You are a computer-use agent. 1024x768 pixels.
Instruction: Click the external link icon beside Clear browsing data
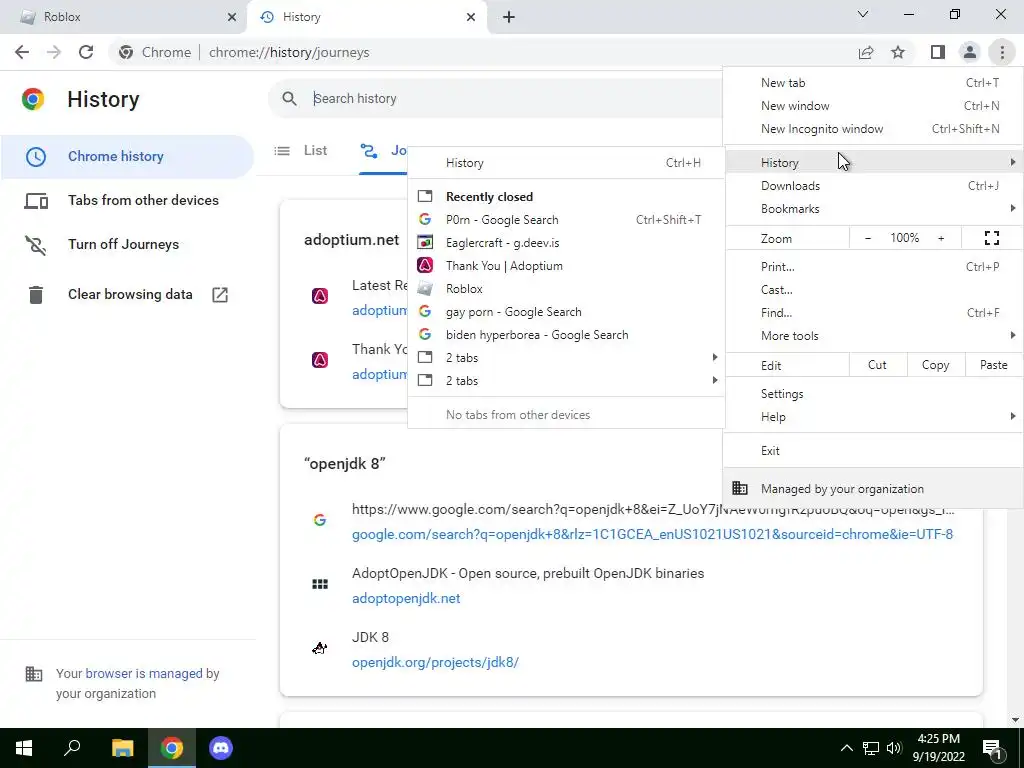point(220,295)
